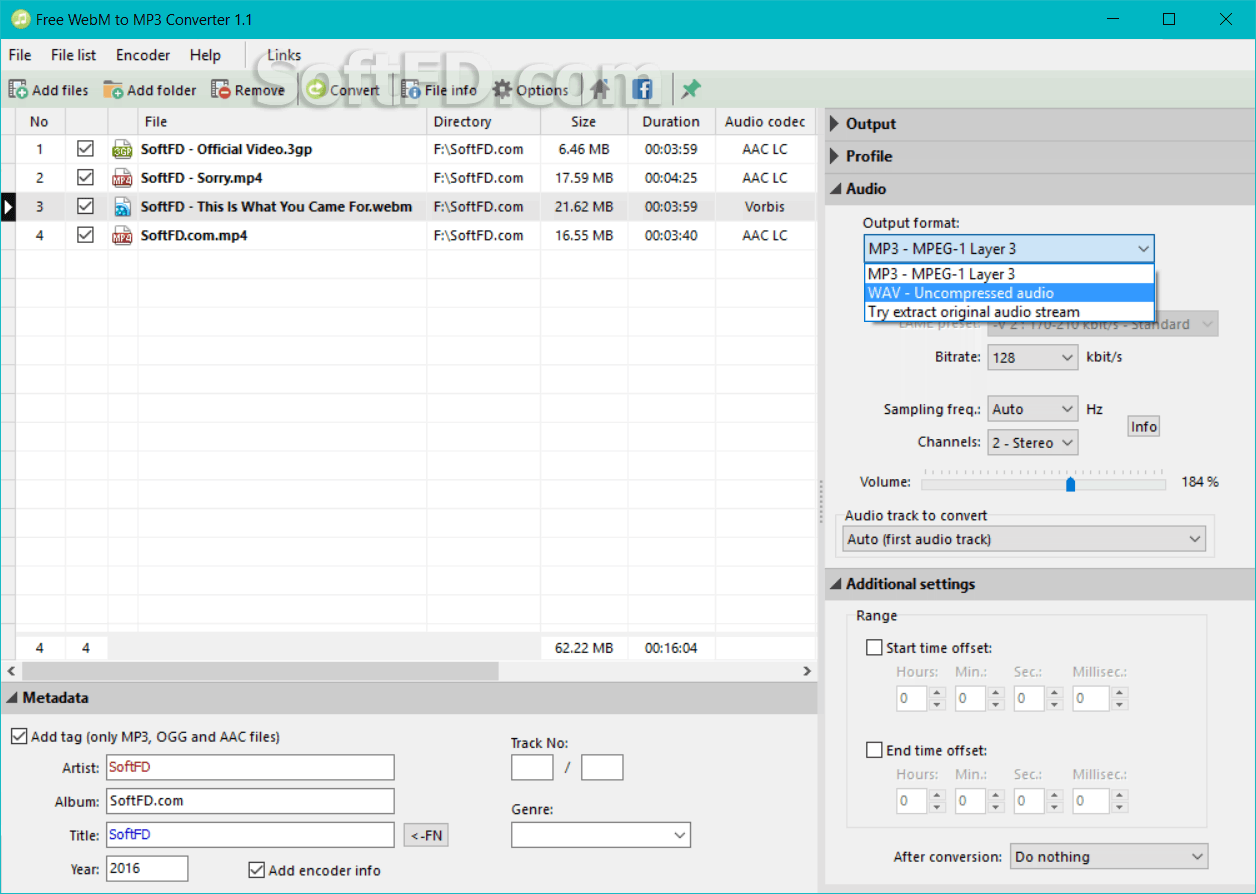The height and width of the screenshot is (894, 1256).
Task: Uncheck This Is What You Came For.webm checkbox
Action: tap(86, 206)
